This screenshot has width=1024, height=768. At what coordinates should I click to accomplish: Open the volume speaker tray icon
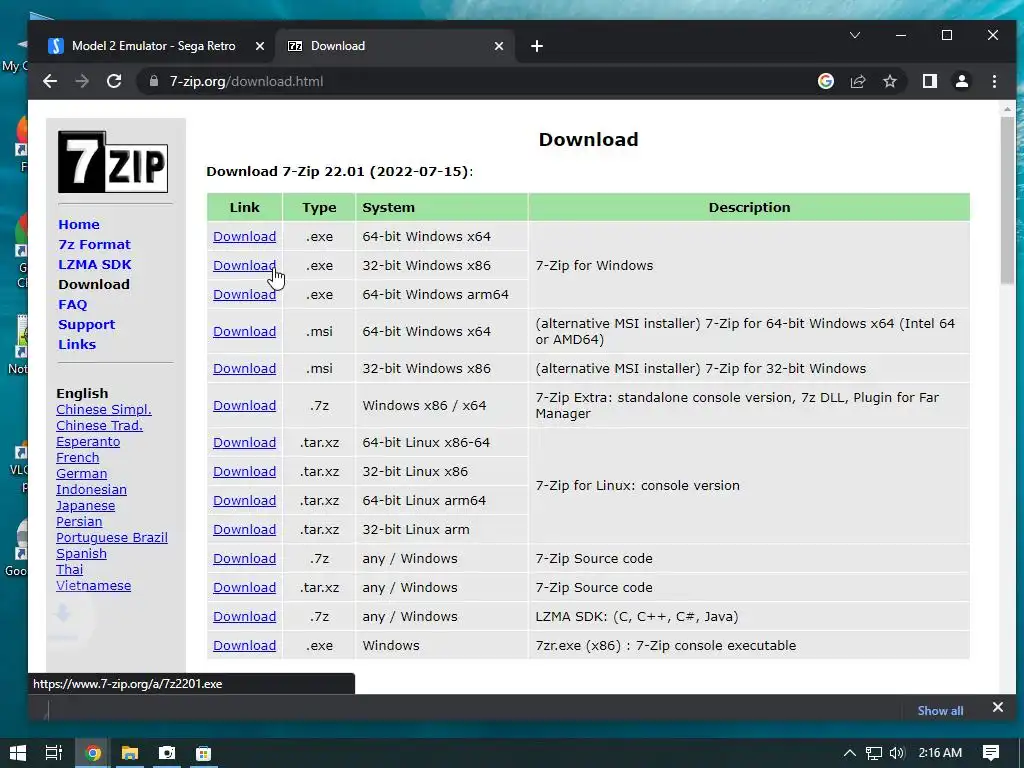pyautogui.click(x=897, y=753)
